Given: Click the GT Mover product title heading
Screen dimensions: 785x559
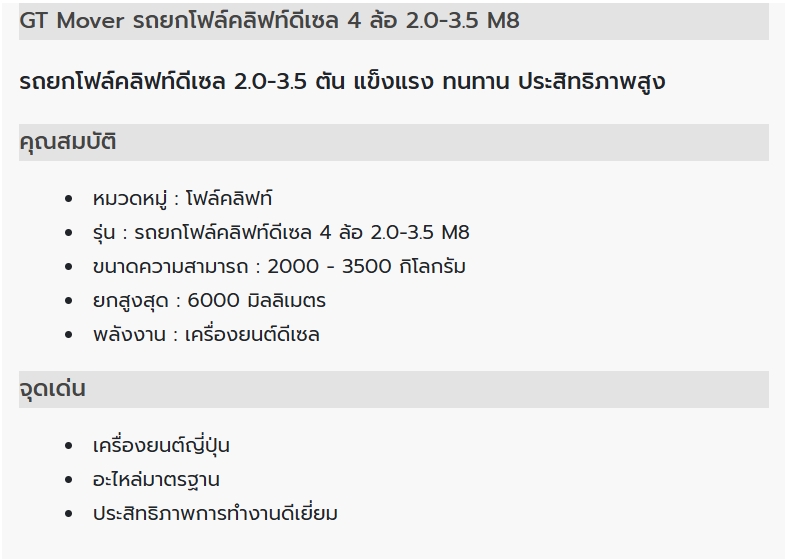Looking at the screenshot, I should tap(269, 21).
